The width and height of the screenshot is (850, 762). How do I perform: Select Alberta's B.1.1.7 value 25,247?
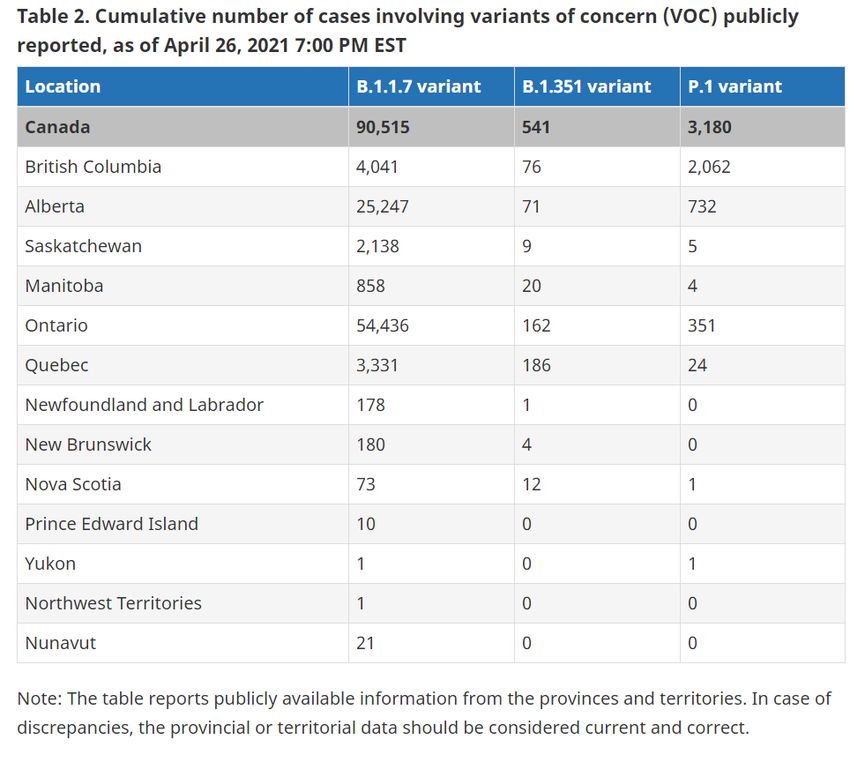[382, 206]
